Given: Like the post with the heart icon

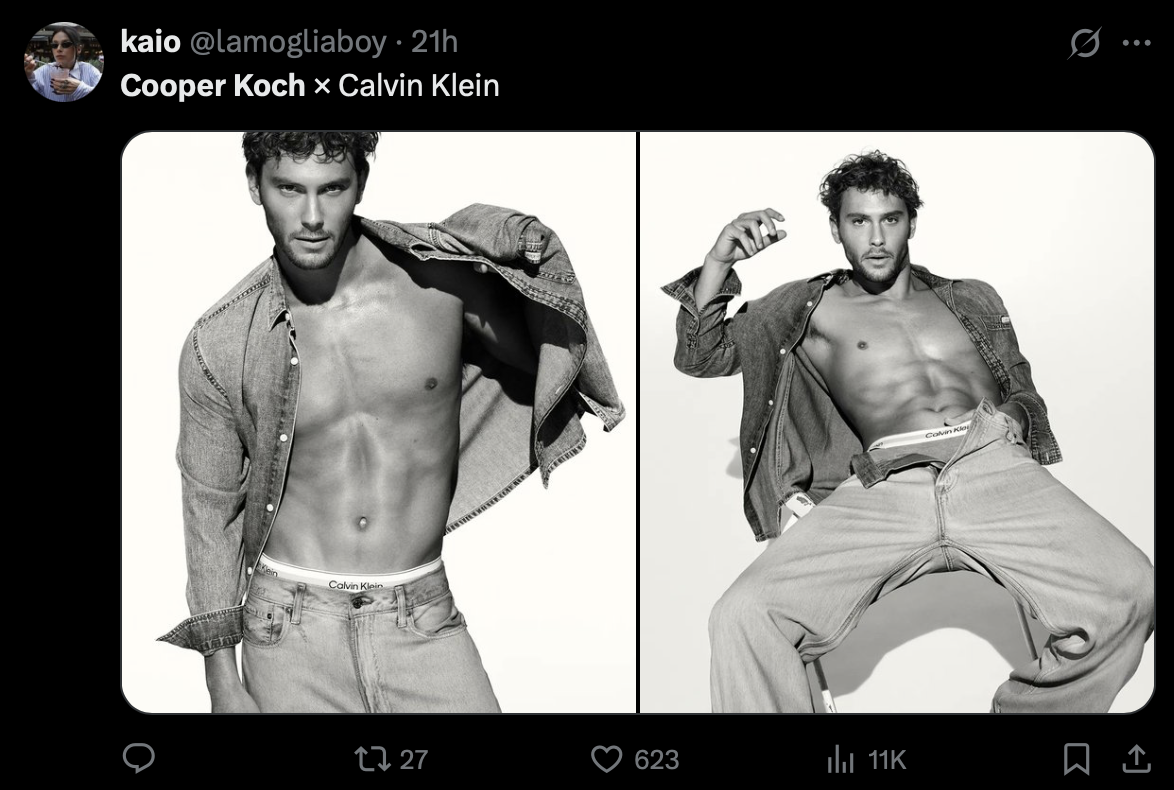Looking at the screenshot, I should point(606,759).
